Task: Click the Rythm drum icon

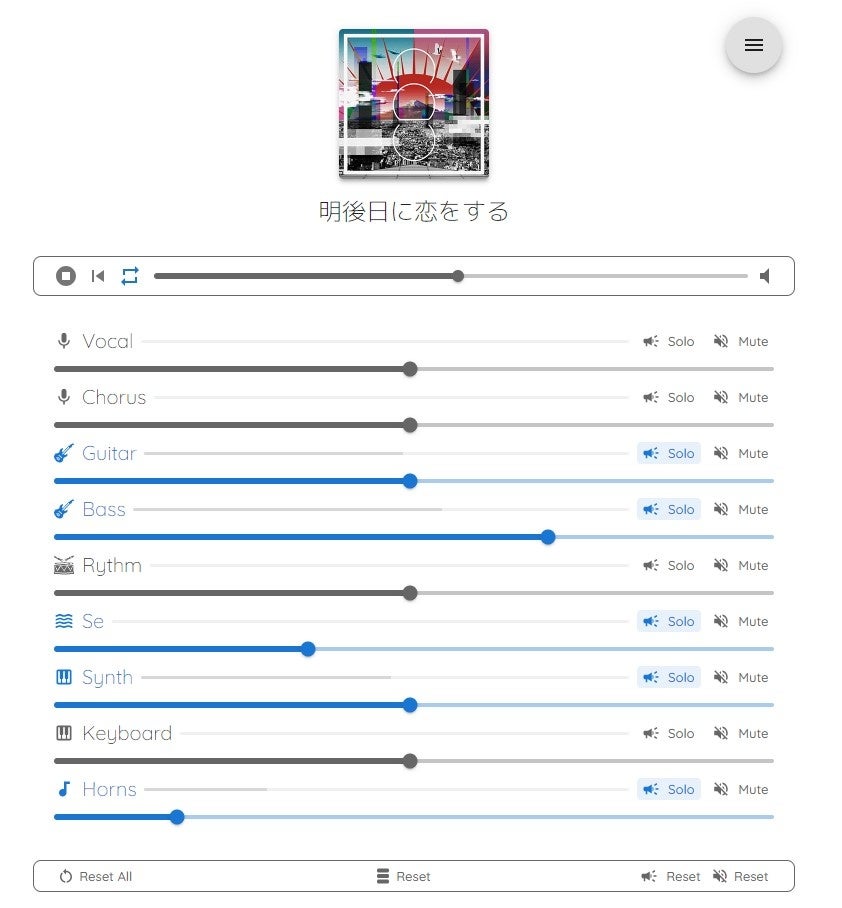Action: click(x=64, y=565)
